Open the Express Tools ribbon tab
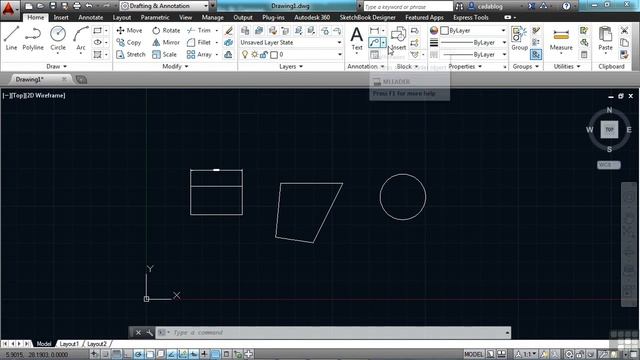640x360 pixels. [471, 18]
